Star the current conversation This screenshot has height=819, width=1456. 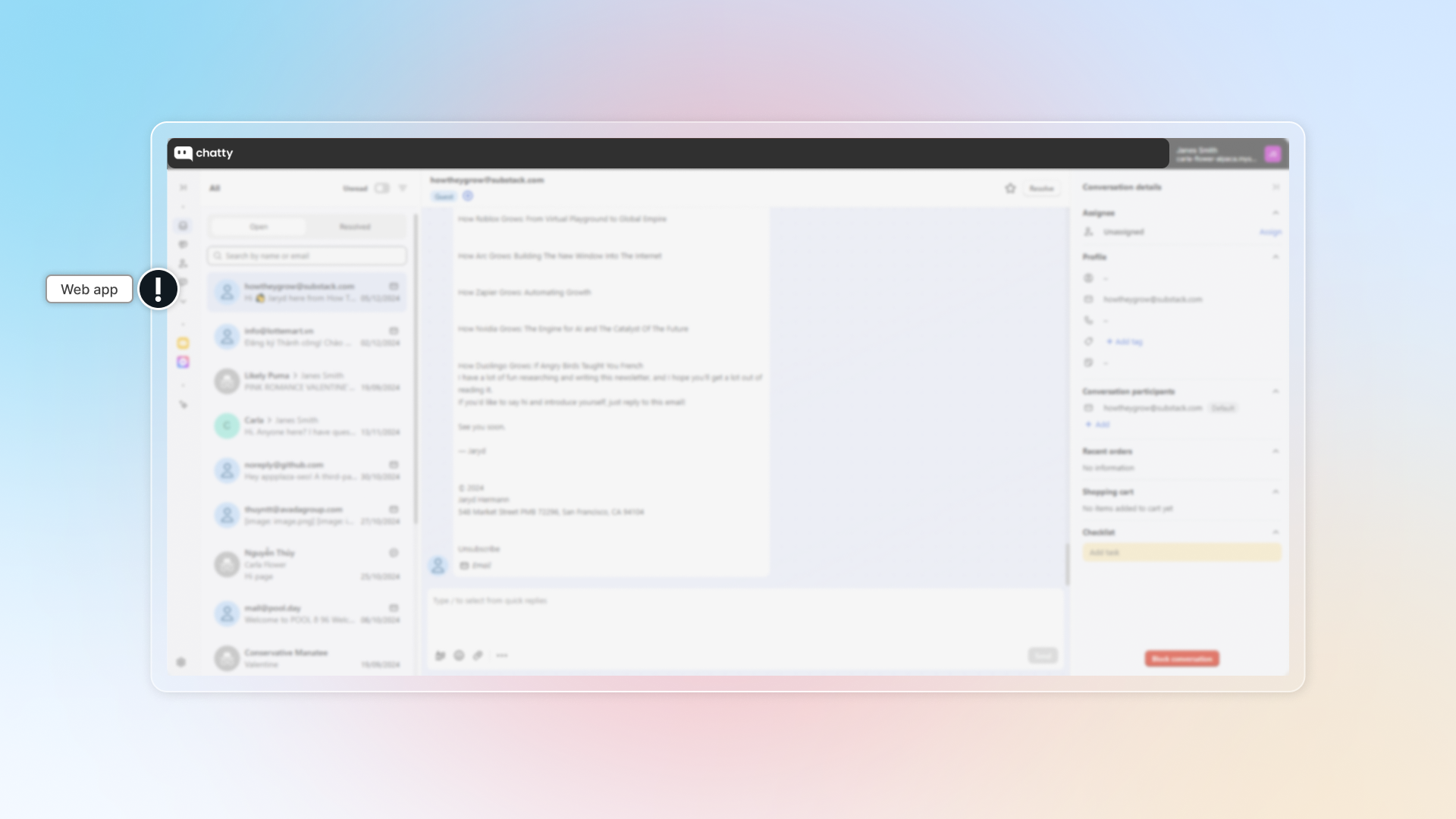click(x=1010, y=188)
